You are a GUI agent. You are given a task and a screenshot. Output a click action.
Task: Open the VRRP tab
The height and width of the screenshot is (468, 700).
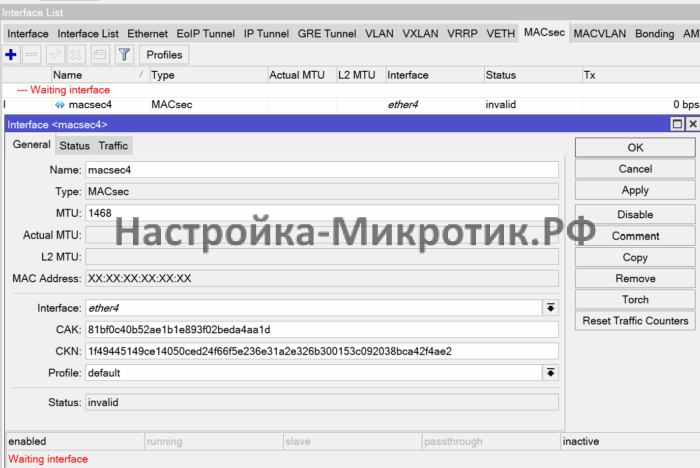tap(462, 34)
